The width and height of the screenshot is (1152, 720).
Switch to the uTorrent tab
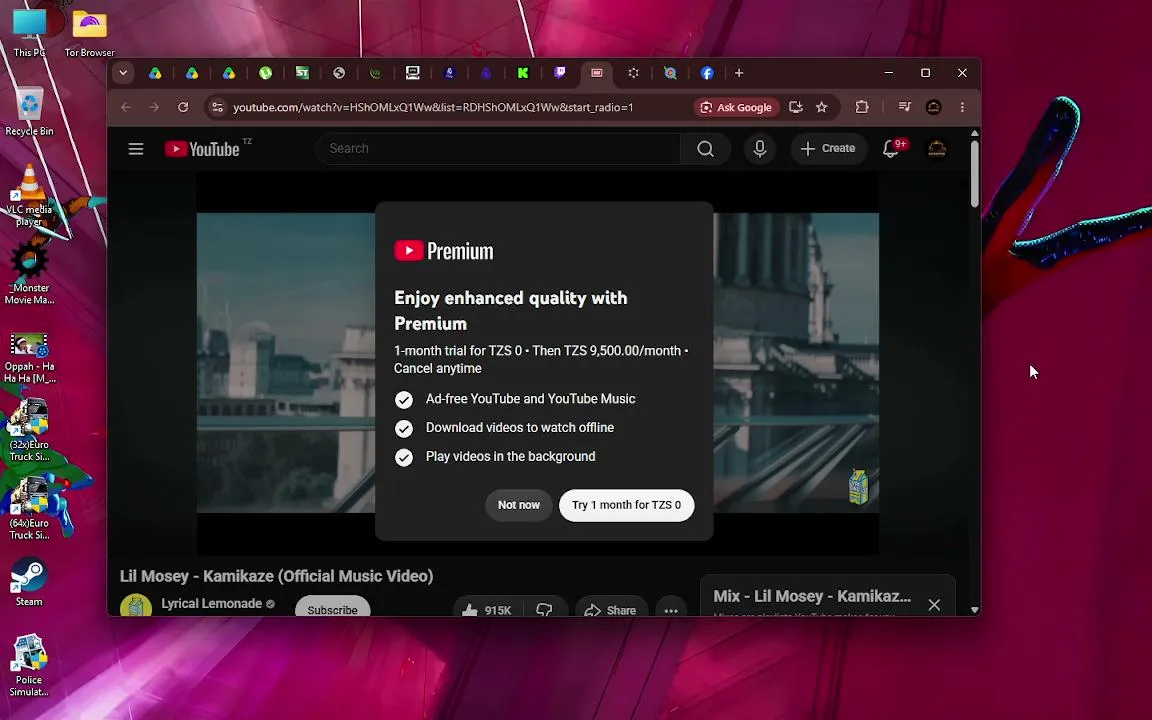click(265, 73)
